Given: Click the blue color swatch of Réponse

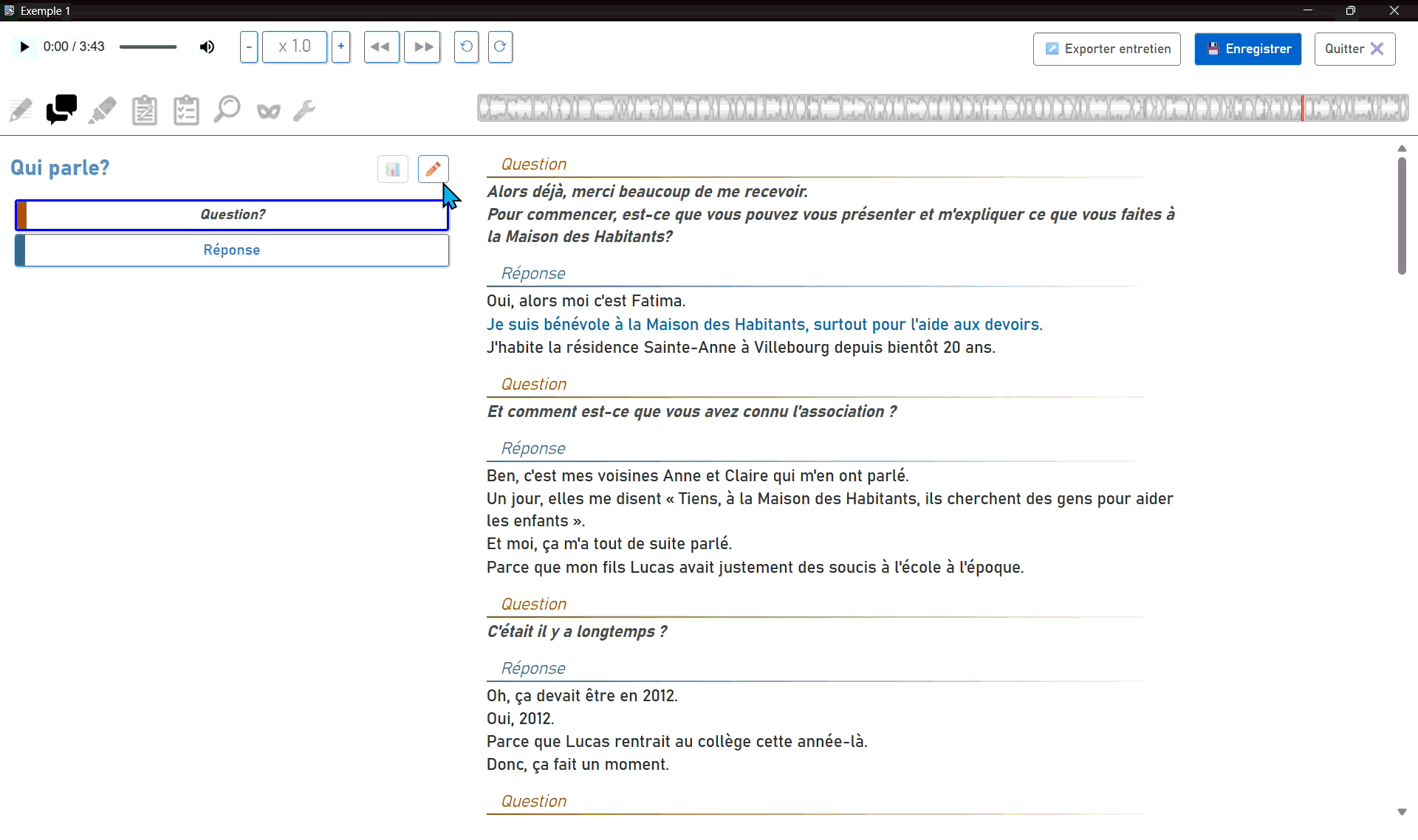Looking at the screenshot, I should [x=21, y=250].
